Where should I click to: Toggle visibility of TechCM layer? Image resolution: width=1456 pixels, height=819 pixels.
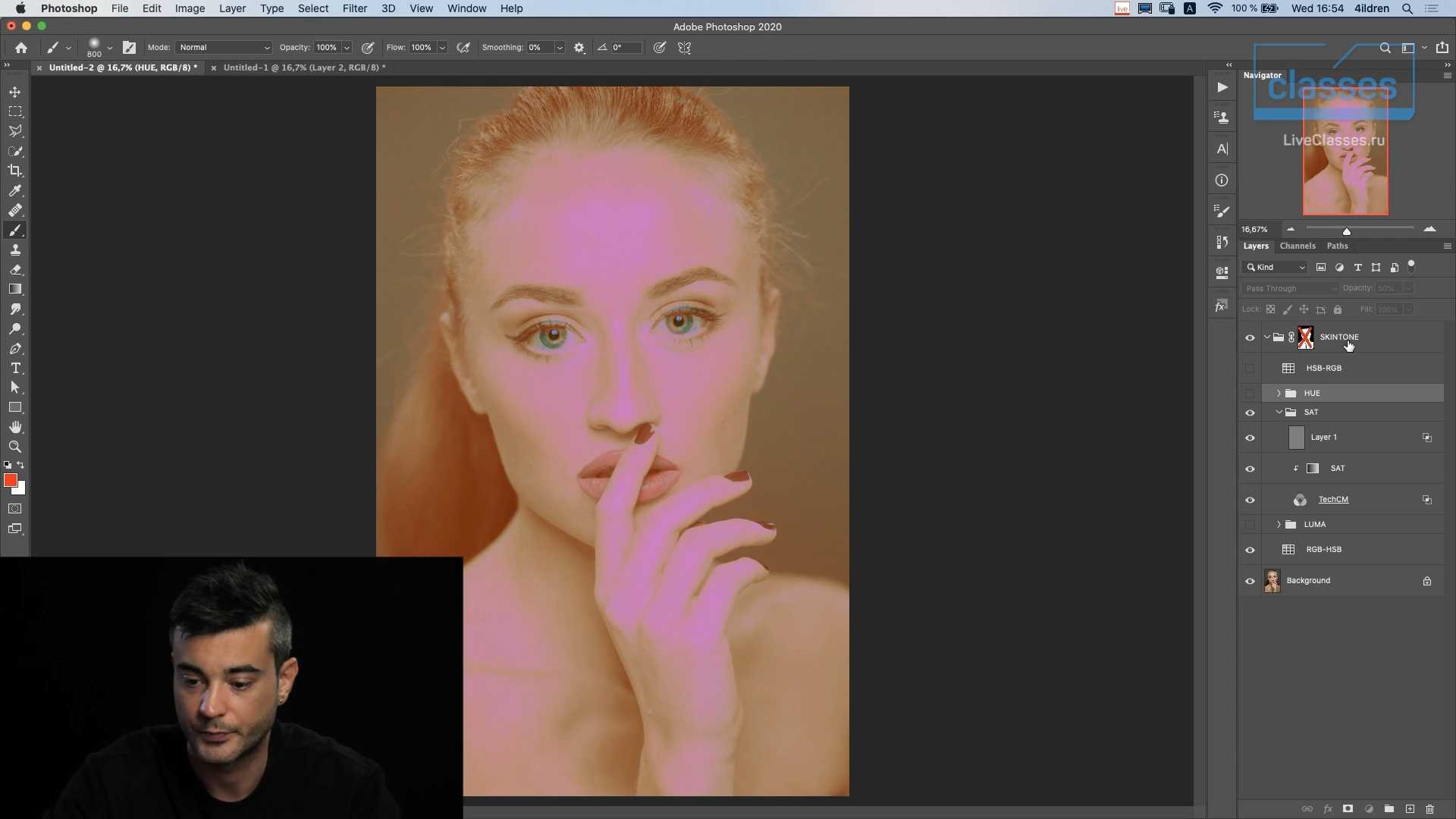click(x=1250, y=500)
